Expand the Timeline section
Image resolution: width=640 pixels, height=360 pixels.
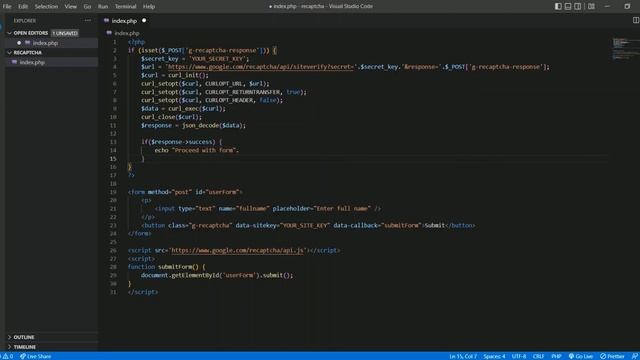tap(51, 347)
